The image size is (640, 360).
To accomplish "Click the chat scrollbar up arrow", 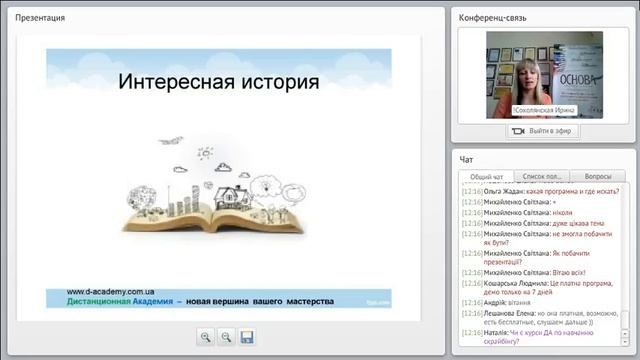I will 625,333.
